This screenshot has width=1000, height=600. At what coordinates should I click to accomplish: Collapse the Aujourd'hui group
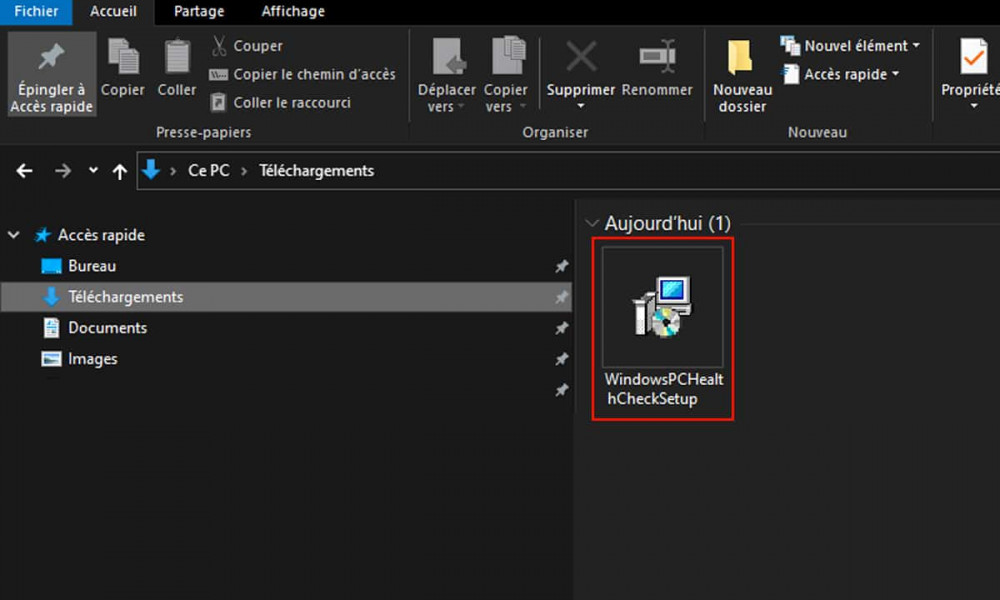592,223
